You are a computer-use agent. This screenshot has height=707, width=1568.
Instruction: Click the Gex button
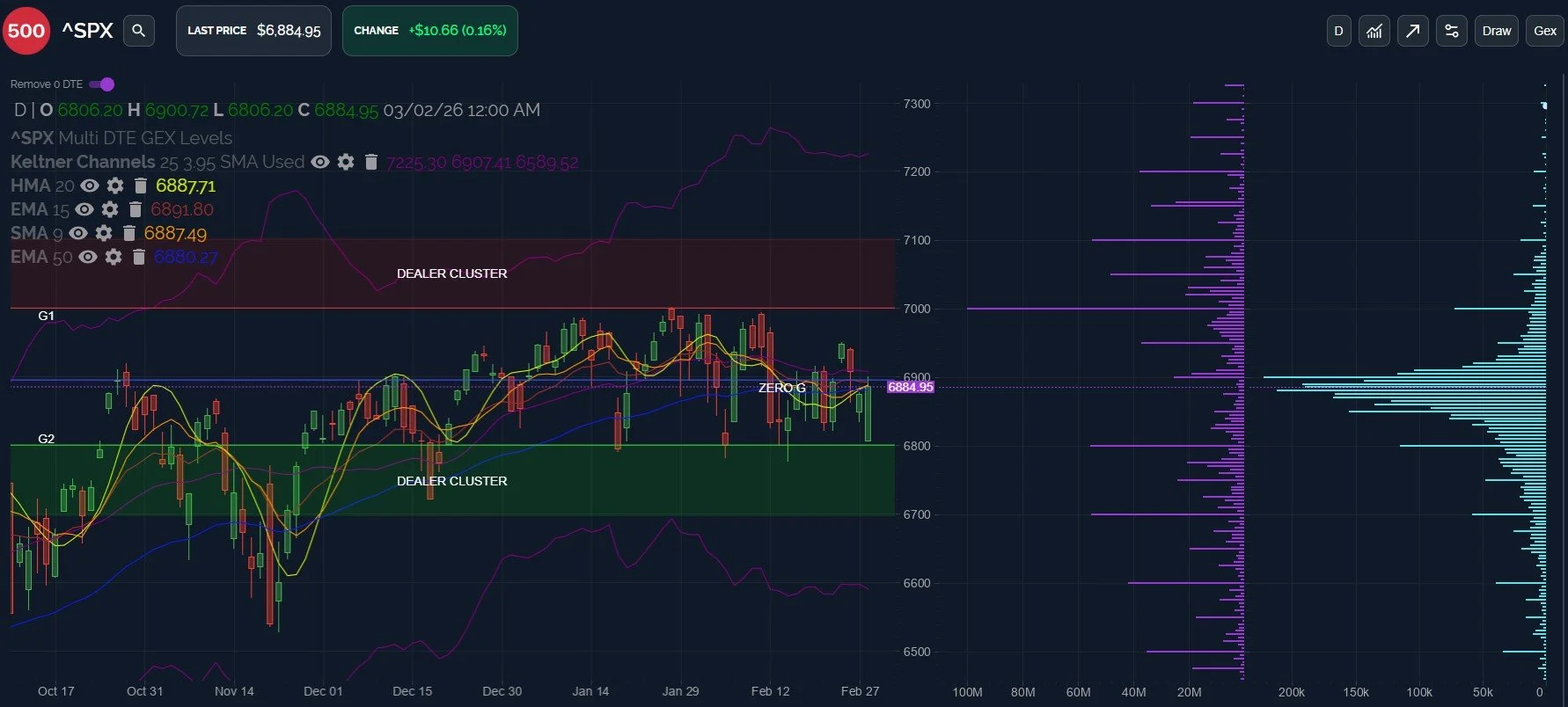1544,31
